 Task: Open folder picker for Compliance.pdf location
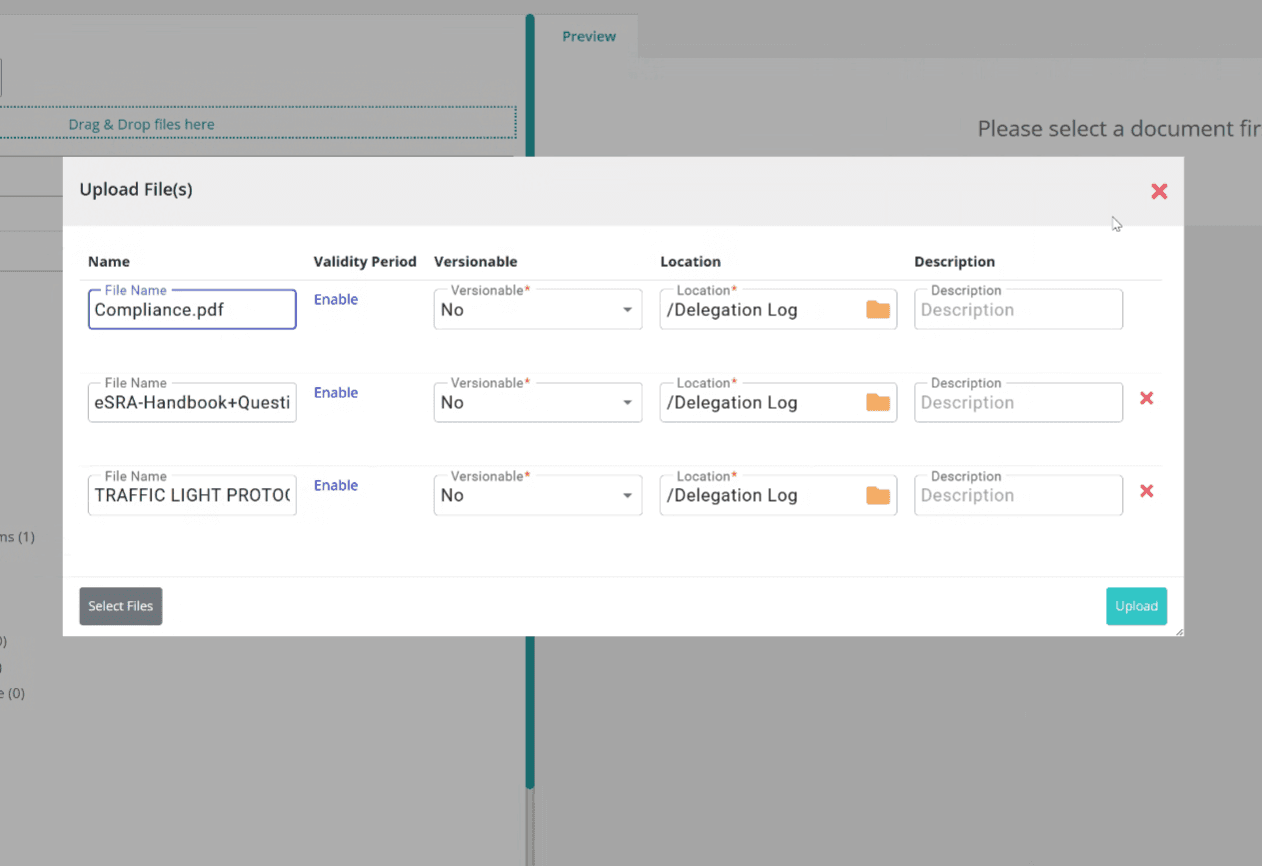[x=878, y=309]
